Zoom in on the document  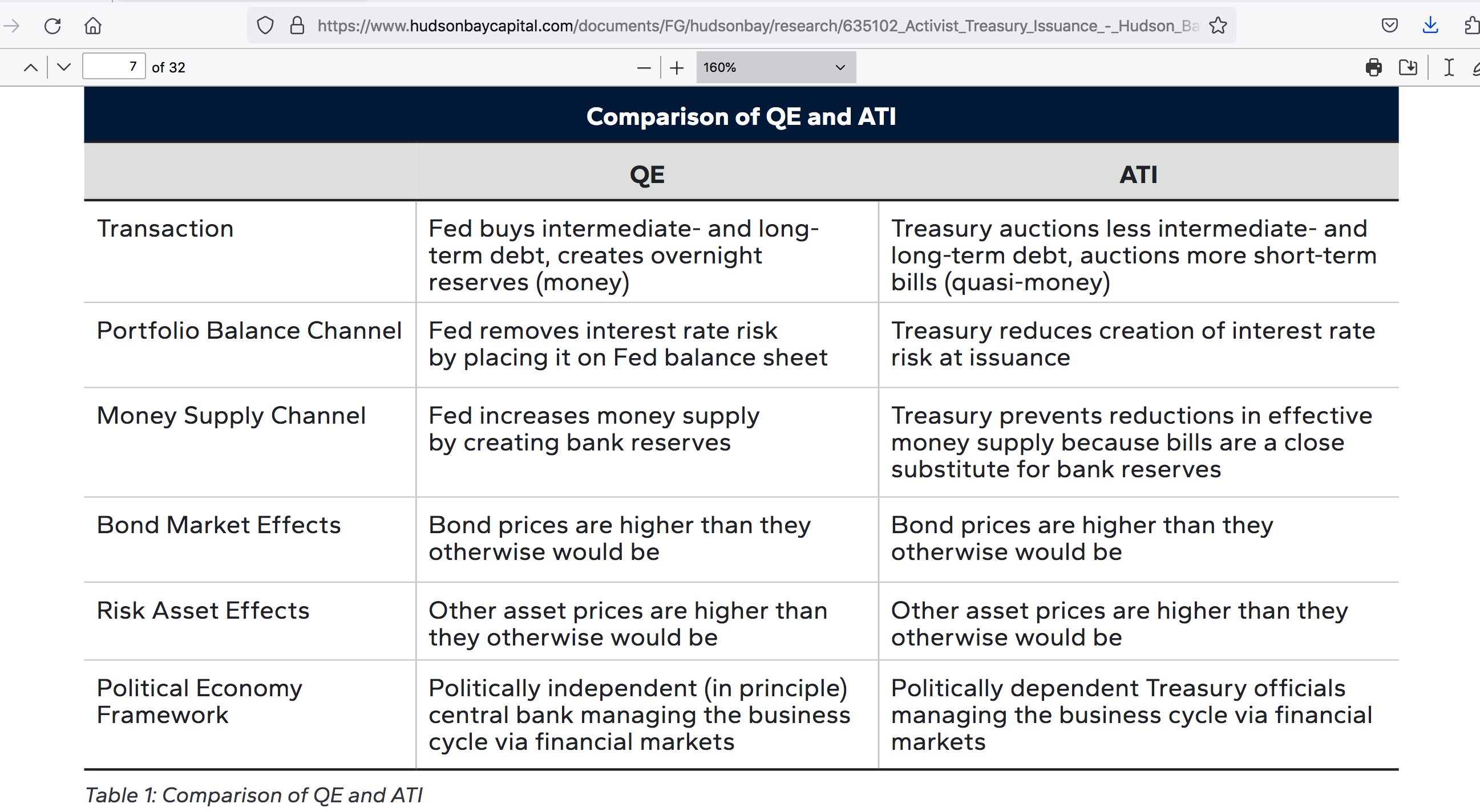[677, 68]
